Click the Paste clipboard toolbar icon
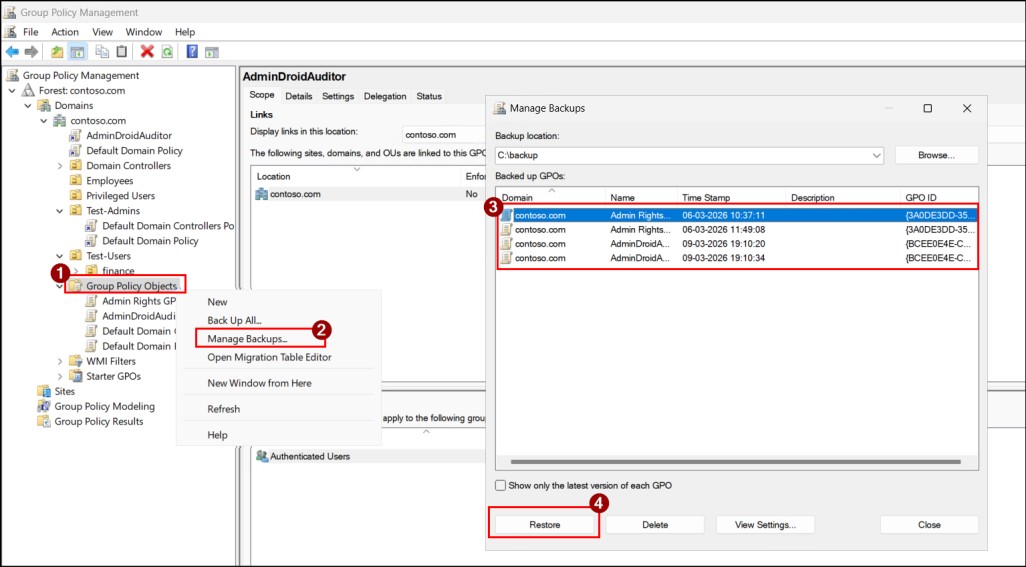This screenshot has height=567, width=1026. (x=122, y=52)
